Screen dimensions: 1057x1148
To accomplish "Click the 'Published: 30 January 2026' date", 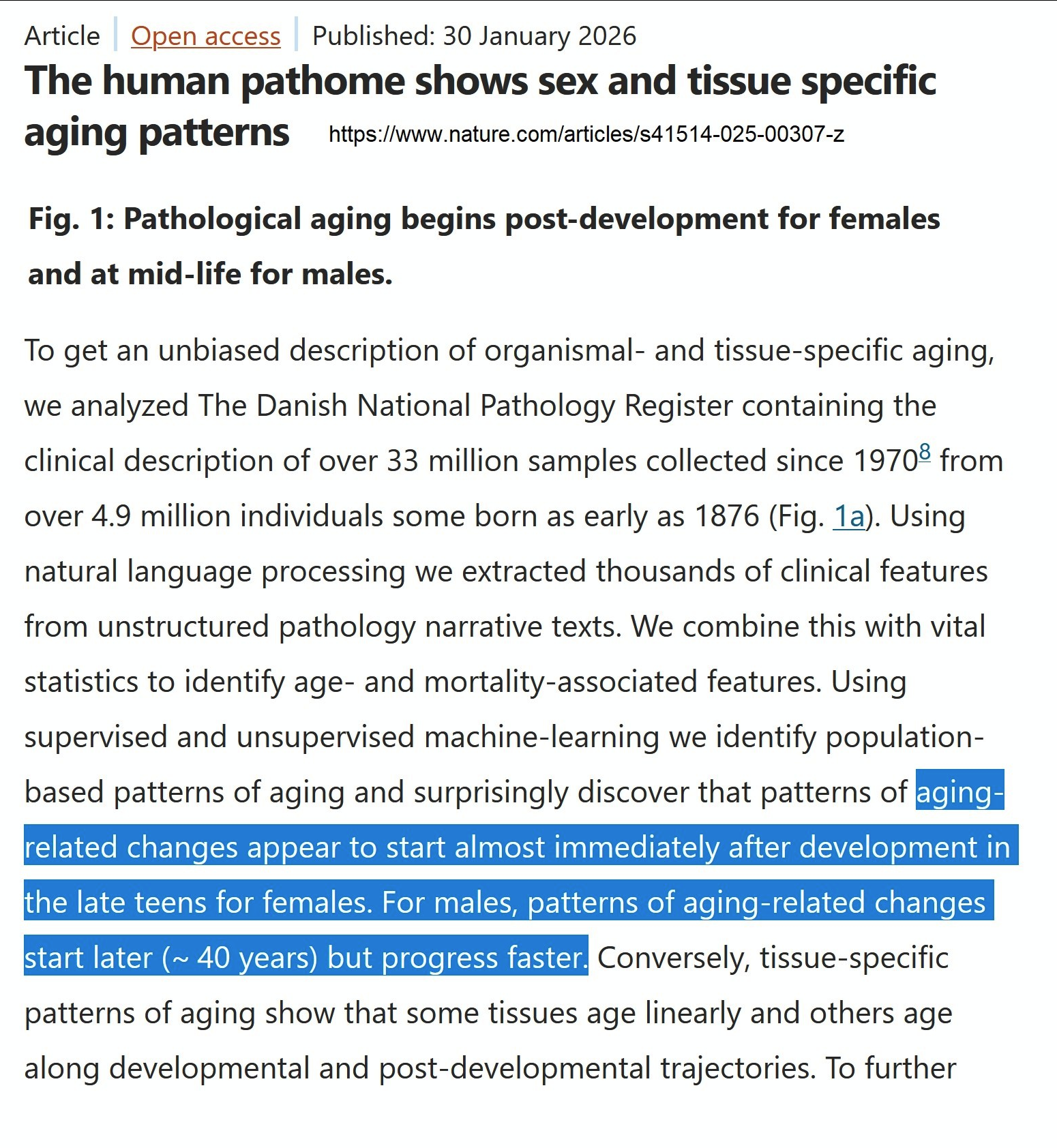I will tap(474, 35).
